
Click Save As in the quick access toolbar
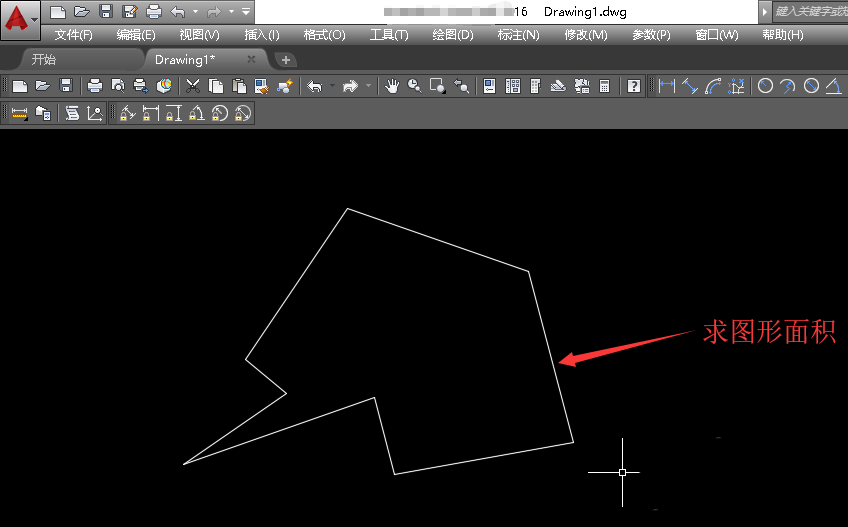[x=130, y=11]
